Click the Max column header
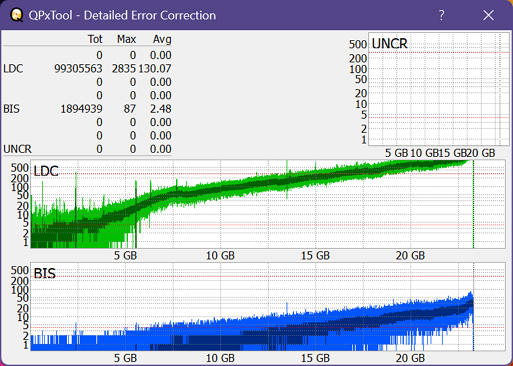513x366 pixels. click(x=126, y=39)
